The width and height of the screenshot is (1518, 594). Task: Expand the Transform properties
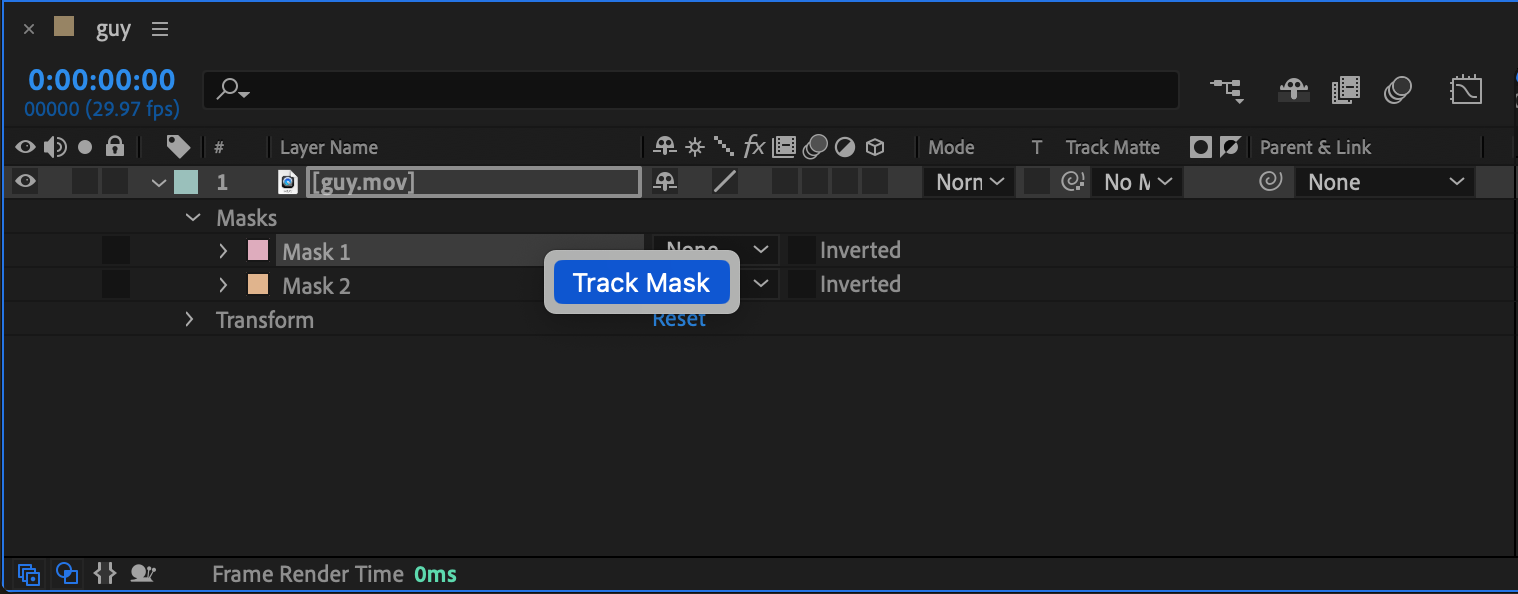point(189,320)
